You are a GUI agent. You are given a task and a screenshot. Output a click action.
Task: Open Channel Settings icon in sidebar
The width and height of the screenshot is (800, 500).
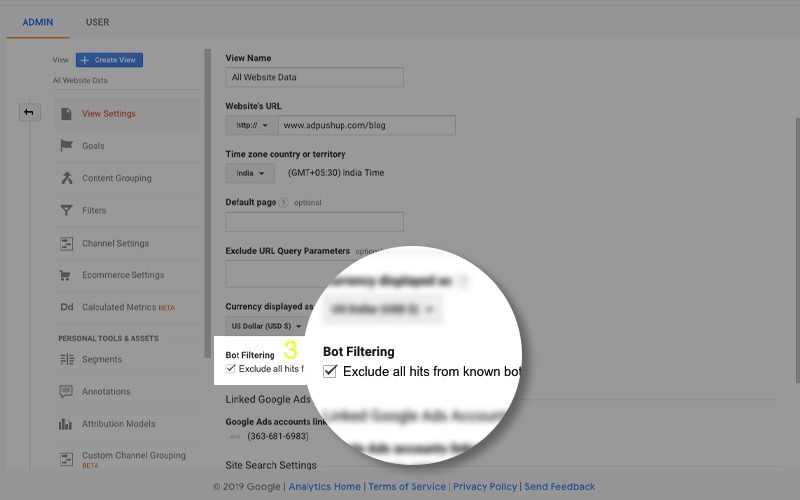[x=67, y=243]
